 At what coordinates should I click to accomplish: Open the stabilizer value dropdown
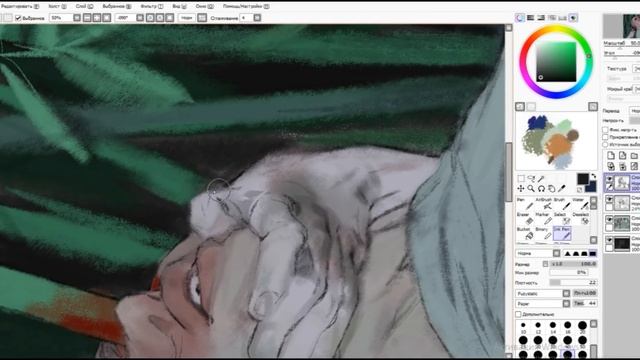click(x=257, y=18)
